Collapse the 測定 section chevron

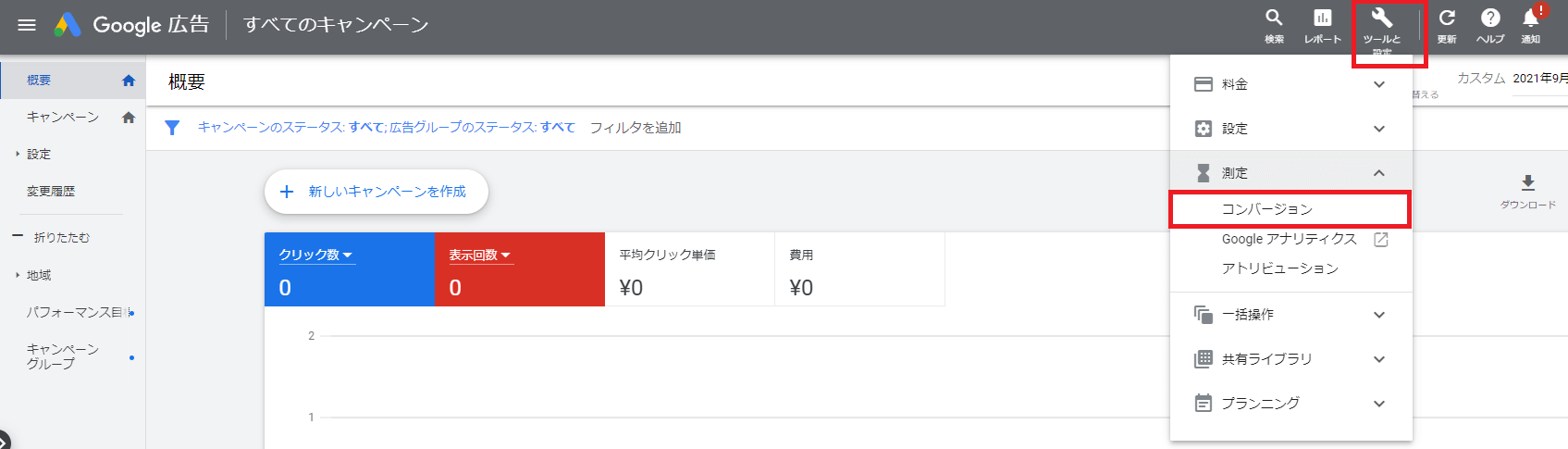1379,173
